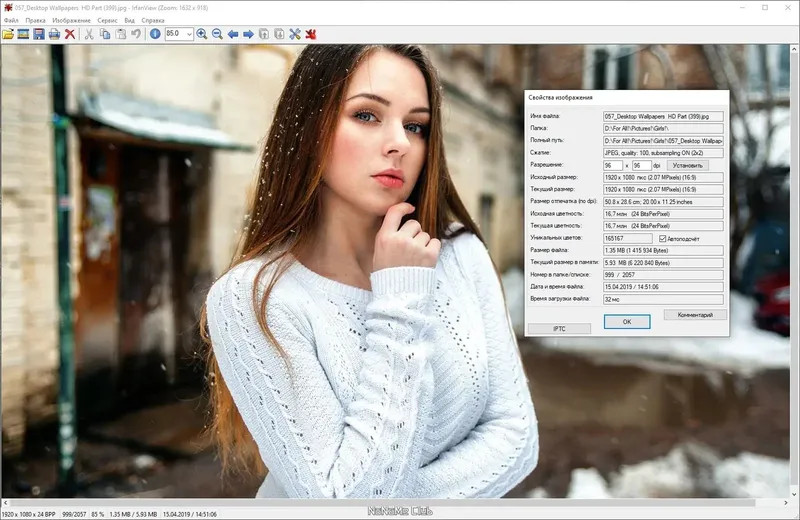Open the Сервис menu
This screenshot has width=800, height=520.
[x=107, y=20]
